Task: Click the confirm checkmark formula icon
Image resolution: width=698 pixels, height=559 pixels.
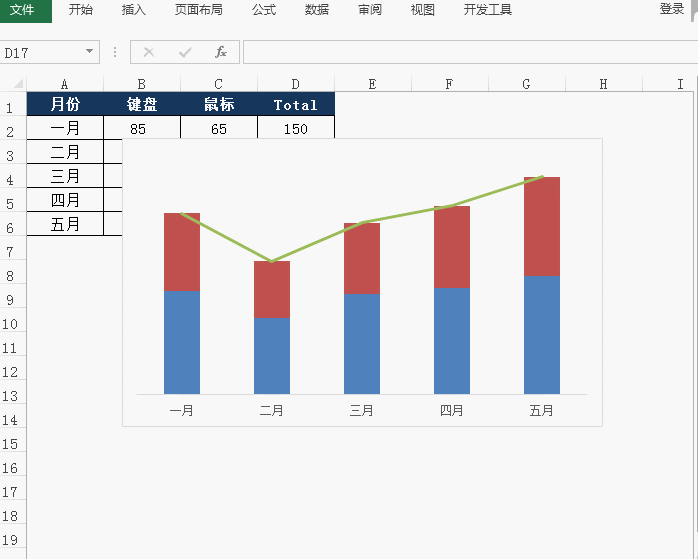Action: click(x=185, y=53)
